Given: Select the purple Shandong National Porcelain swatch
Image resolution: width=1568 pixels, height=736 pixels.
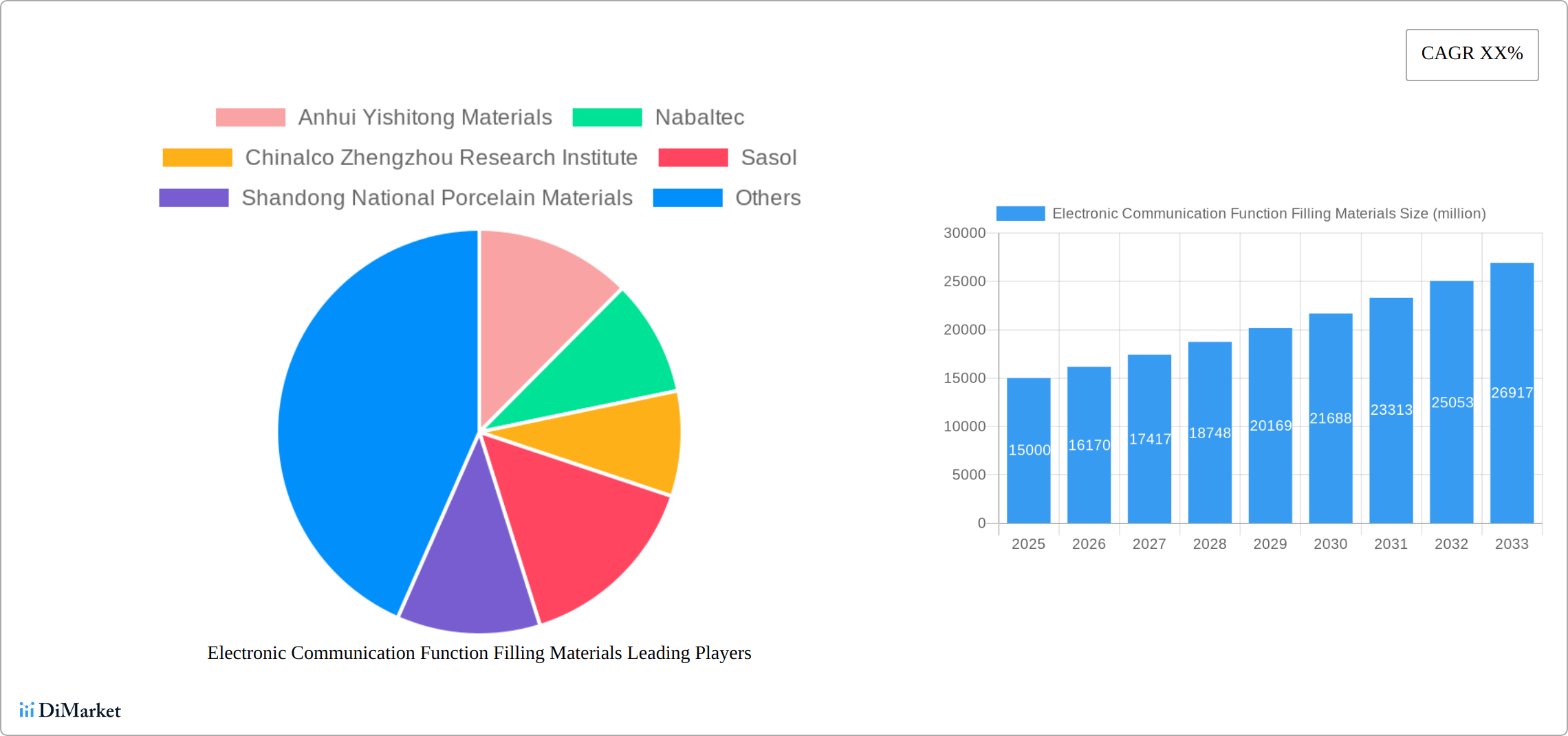Looking at the screenshot, I should click(x=194, y=198).
